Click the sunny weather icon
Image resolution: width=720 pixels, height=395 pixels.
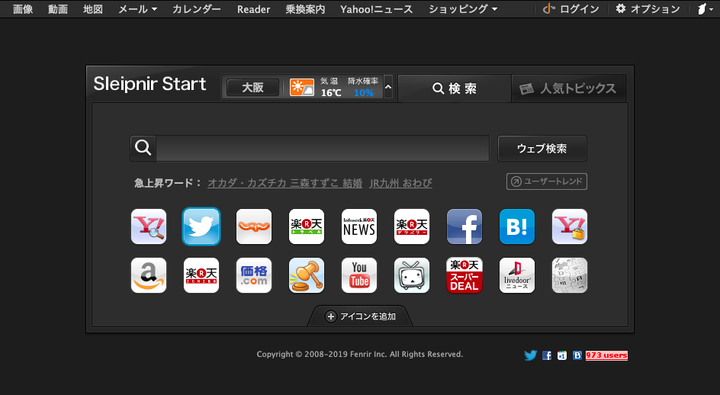(x=302, y=87)
